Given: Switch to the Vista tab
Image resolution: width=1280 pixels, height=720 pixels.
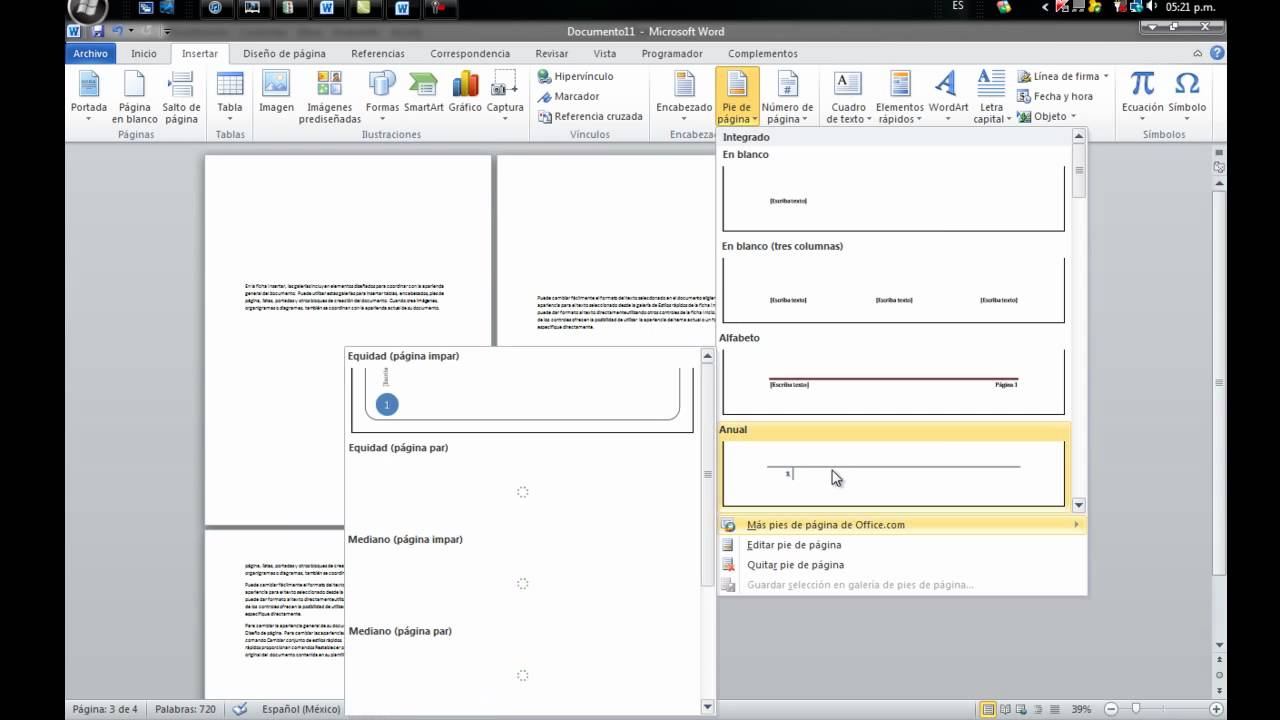Looking at the screenshot, I should tap(604, 54).
